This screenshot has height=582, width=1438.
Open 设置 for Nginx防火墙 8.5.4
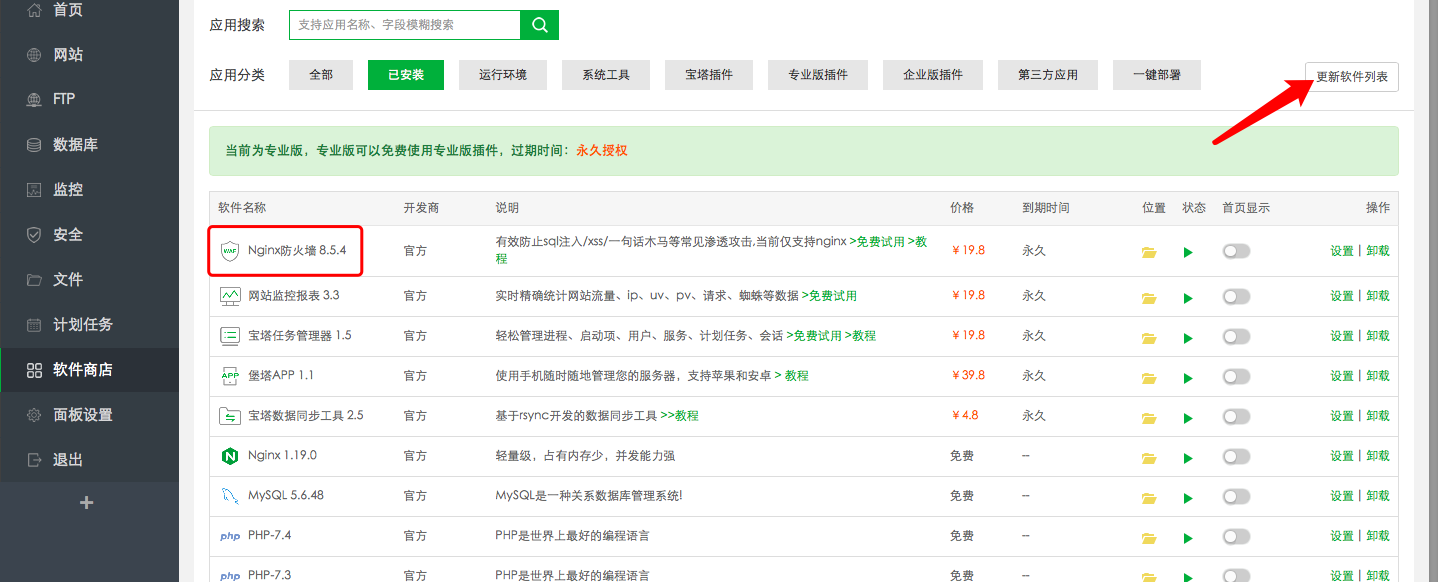coord(1342,251)
